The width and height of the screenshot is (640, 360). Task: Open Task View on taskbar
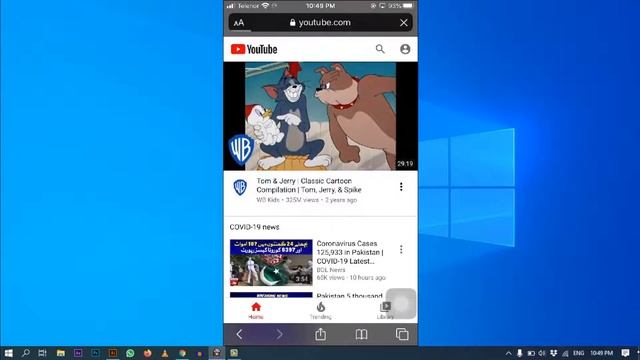pyautogui.click(x=42, y=353)
